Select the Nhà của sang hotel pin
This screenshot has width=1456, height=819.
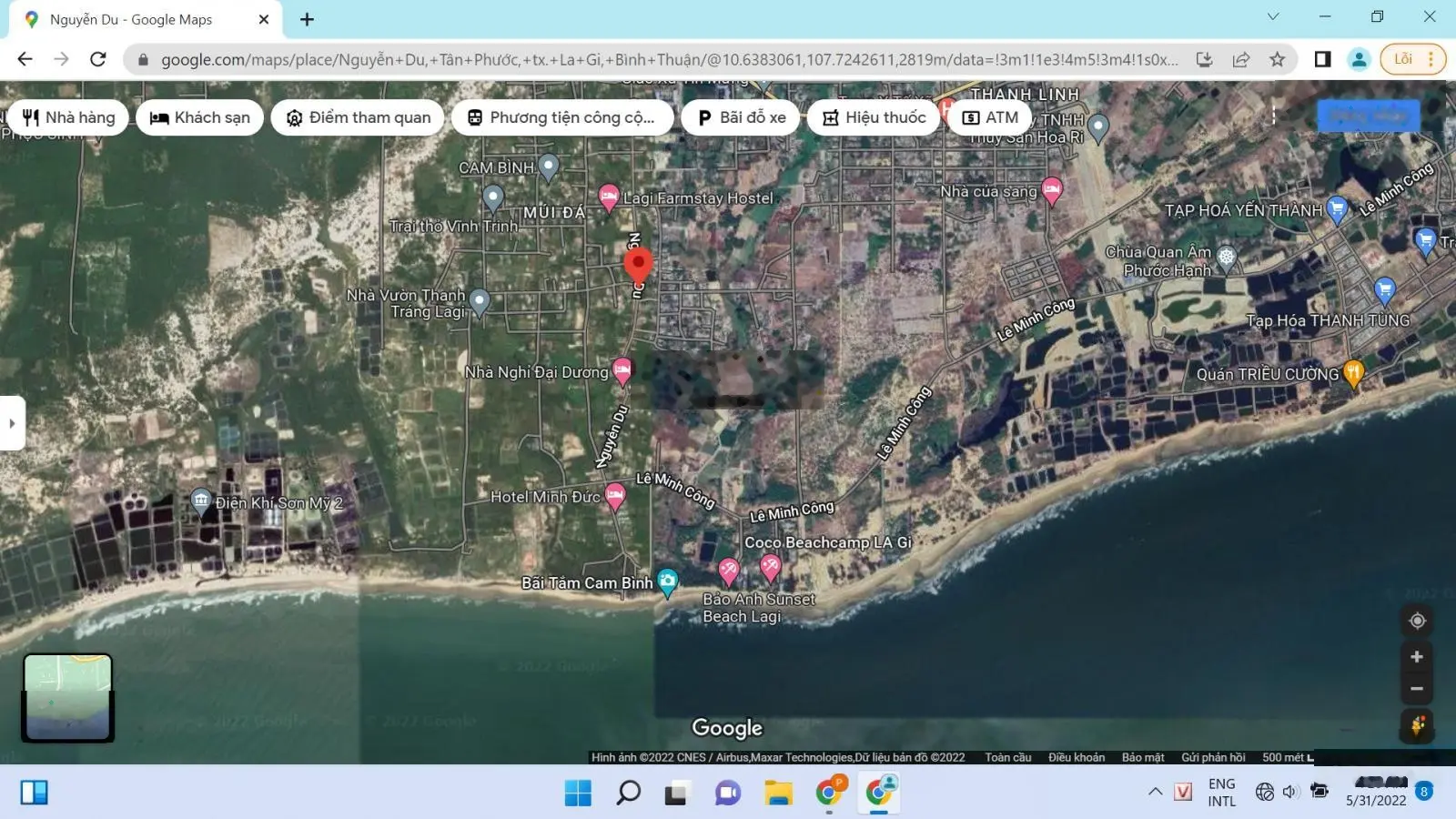coord(1052,189)
